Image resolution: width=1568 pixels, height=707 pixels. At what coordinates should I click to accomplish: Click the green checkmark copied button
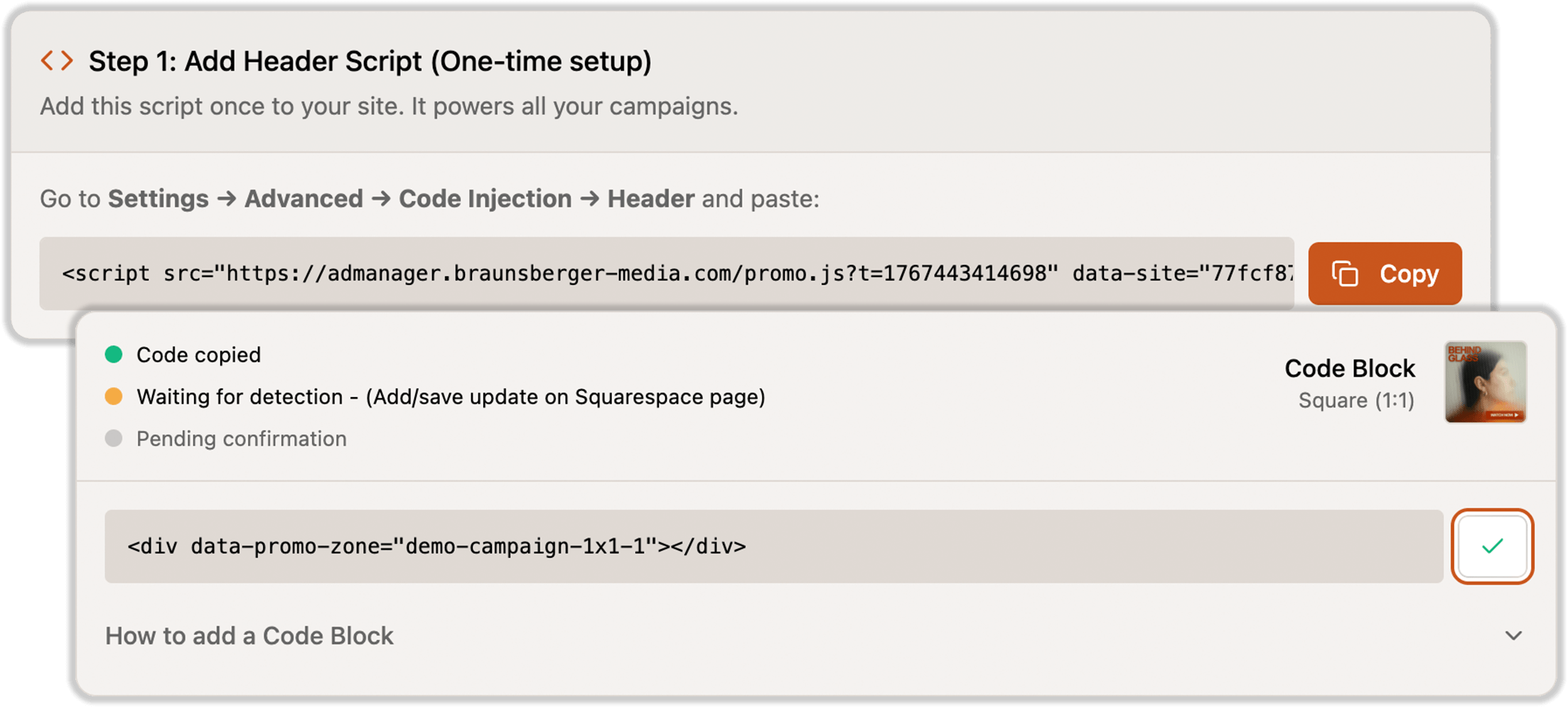[x=1492, y=546]
